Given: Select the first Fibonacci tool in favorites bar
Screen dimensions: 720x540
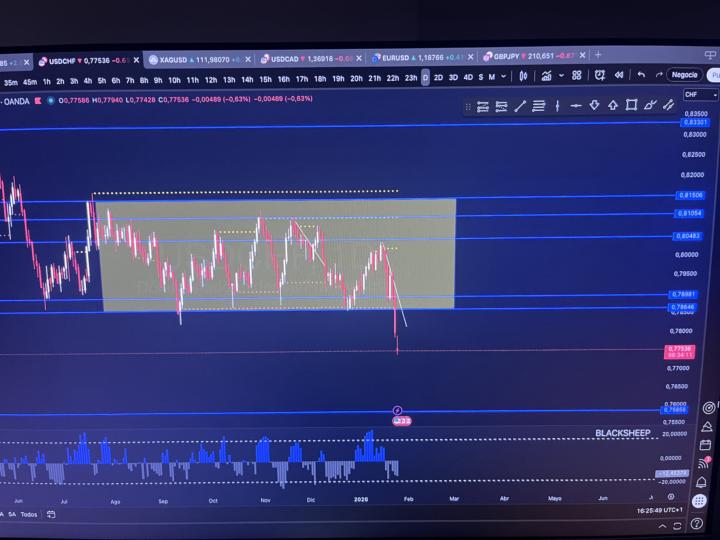Looking at the screenshot, I should [x=483, y=107].
